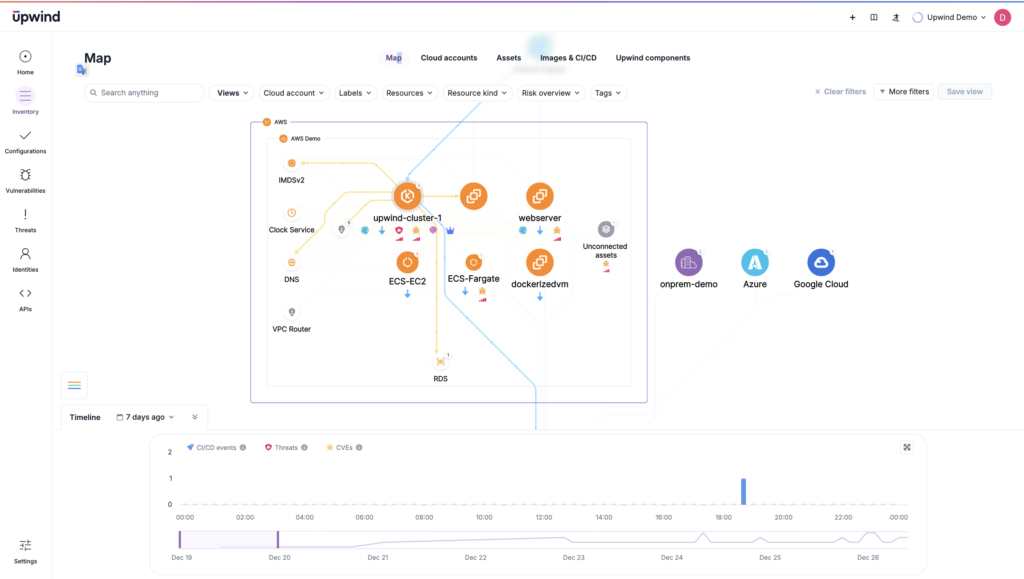Open the user avatar D menu
This screenshot has height=579, width=1024.
click(1002, 18)
